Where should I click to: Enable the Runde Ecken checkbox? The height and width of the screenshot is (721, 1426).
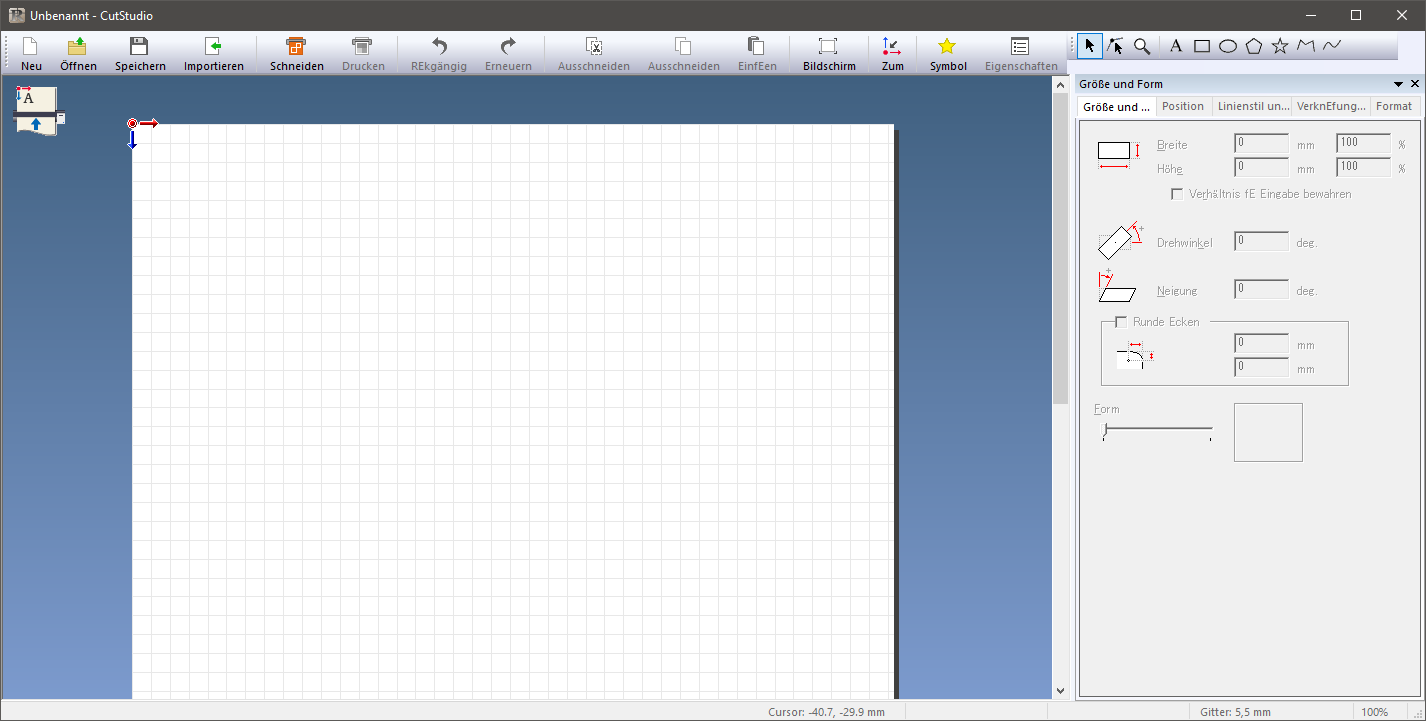1121,322
